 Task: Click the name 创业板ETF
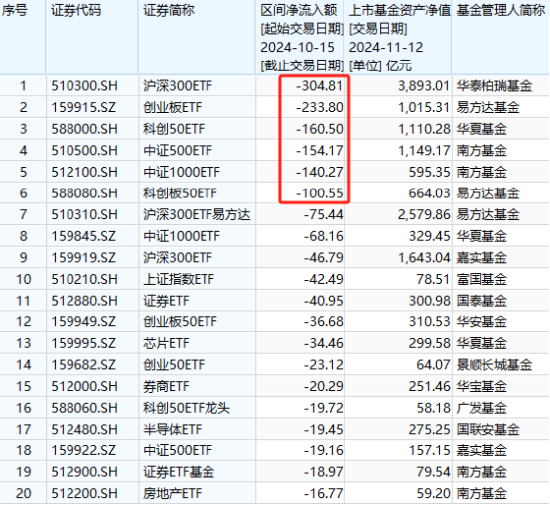click(173, 107)
